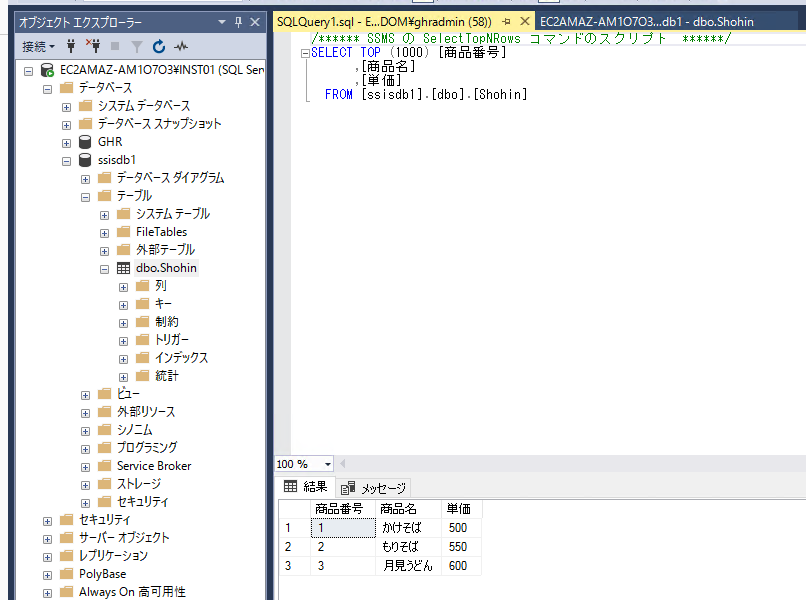
Task: Select the 550 price cell
Action: [462, 547]
